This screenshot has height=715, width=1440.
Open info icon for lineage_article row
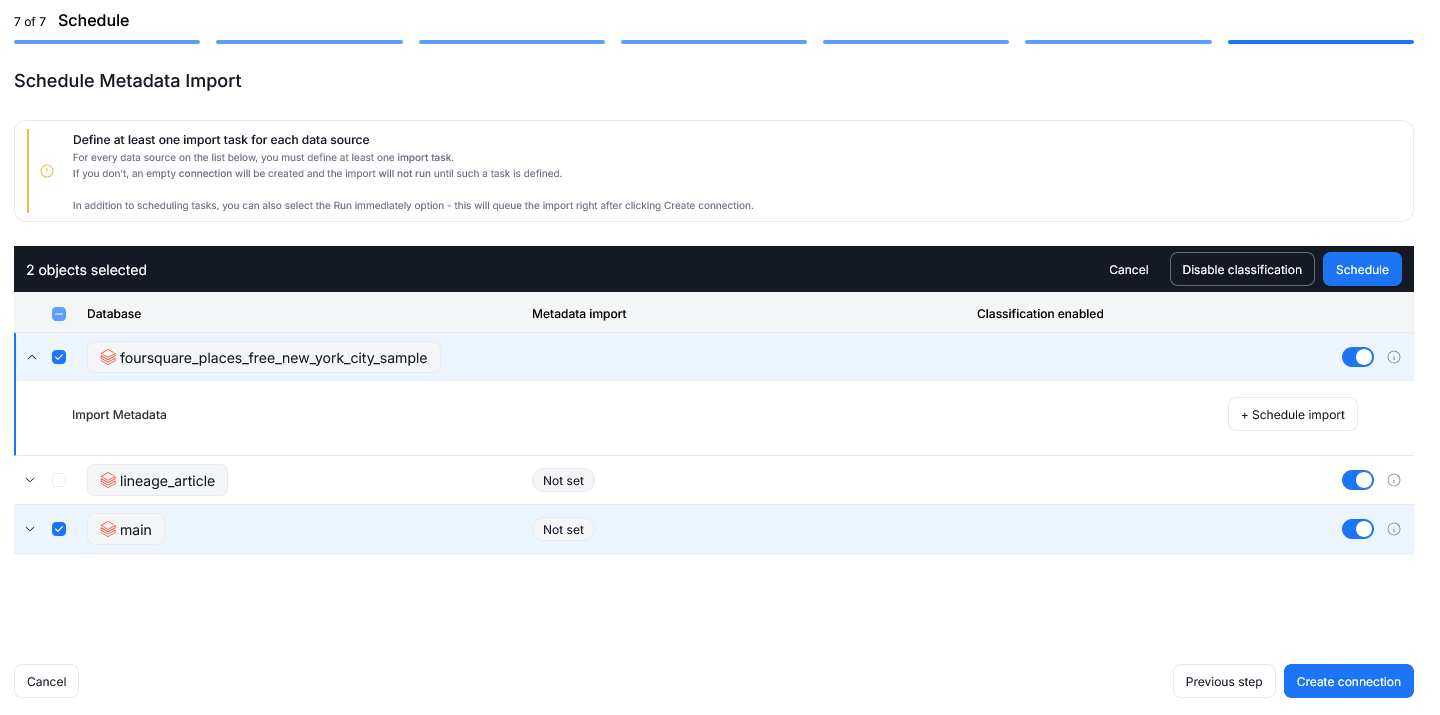[1394, 480]
